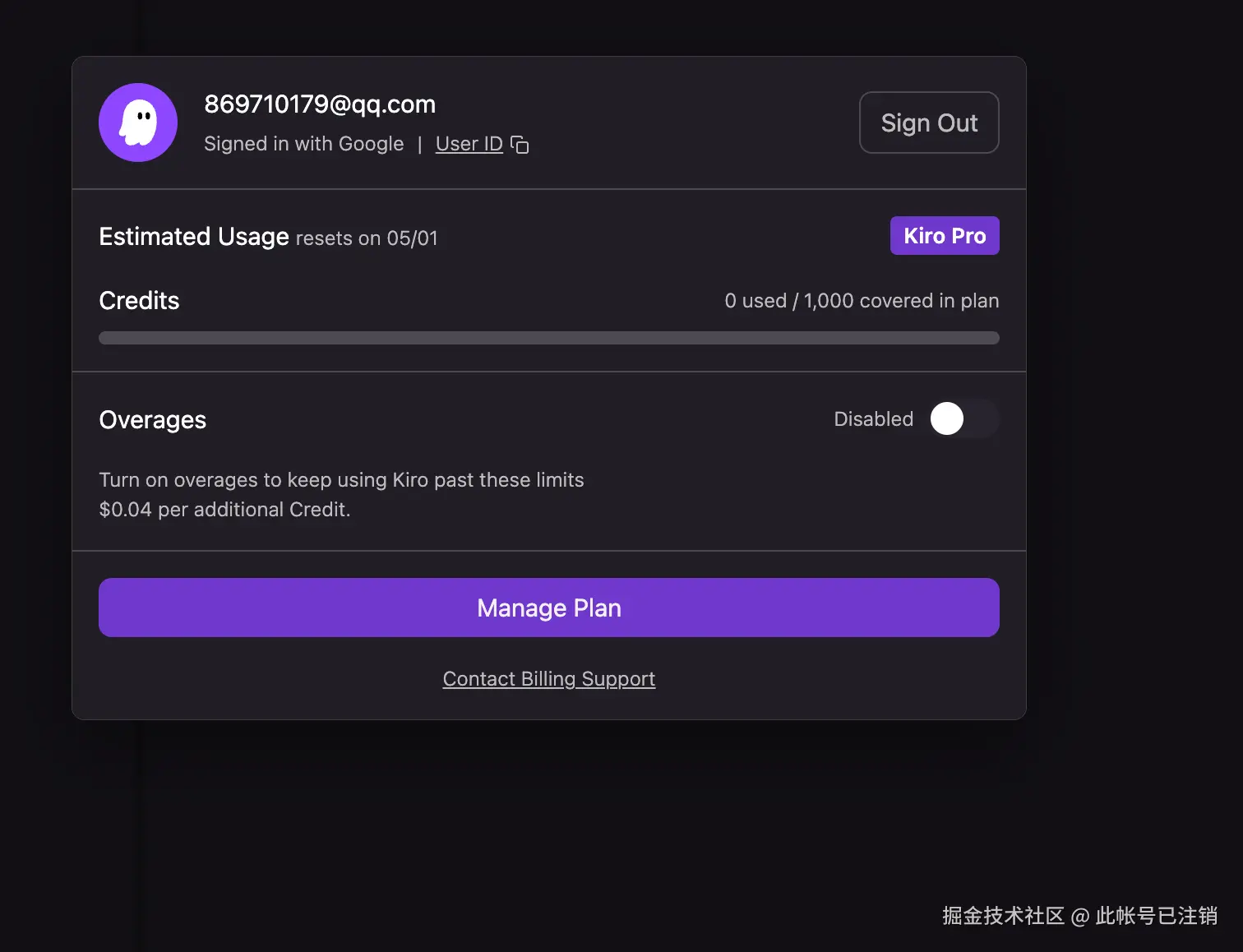Open the User ID link
The height and width of the screenshot is (952, 1243).
pyautogui.click(x=469, y=144)
